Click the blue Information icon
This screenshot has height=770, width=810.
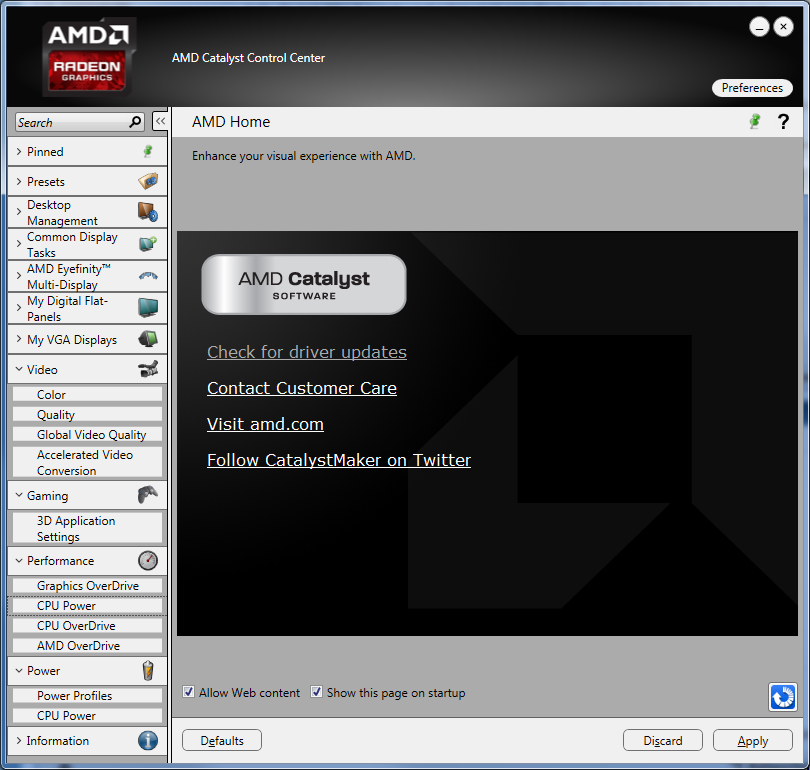pyautogui.click(x=148, y=740)
